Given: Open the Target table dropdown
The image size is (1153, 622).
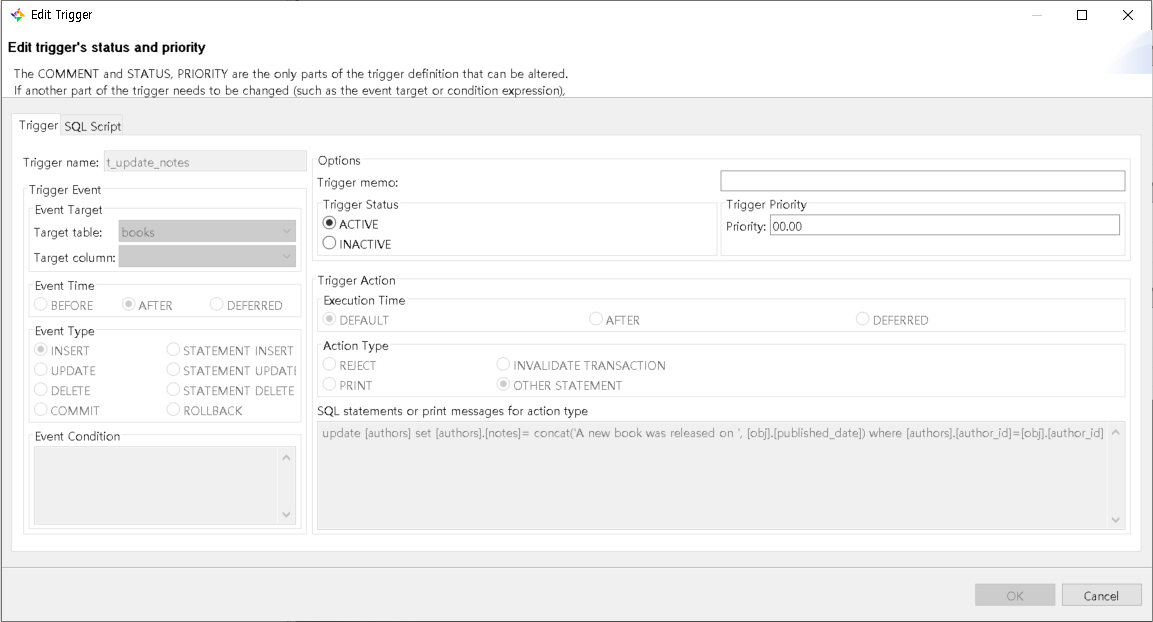Looking at the screenshot, I should click(x=207, y=232).
